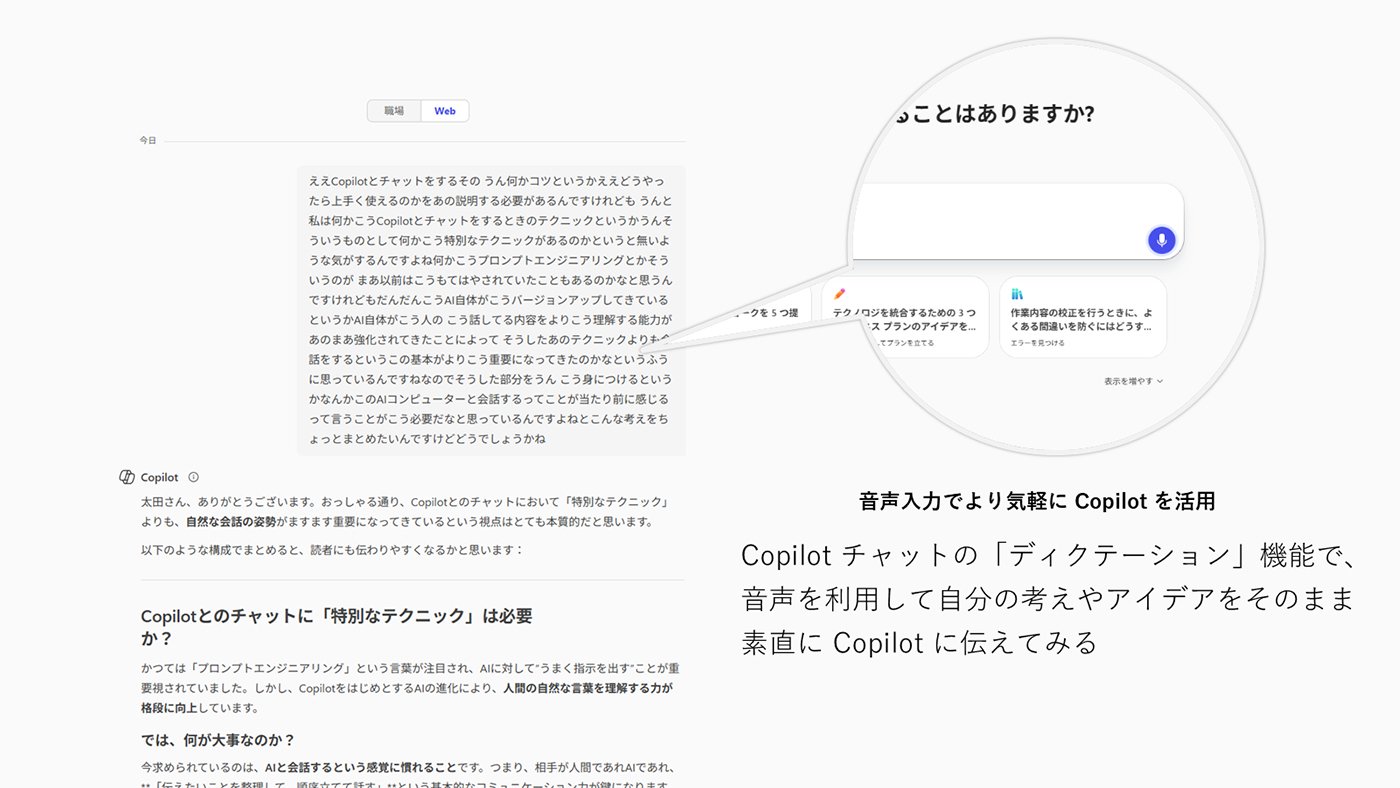Click heading Copilotとのチャットに「特別なテクニック」は必要か？
This screenshot has height=788, width=1400.
click(x=337, y=627)
